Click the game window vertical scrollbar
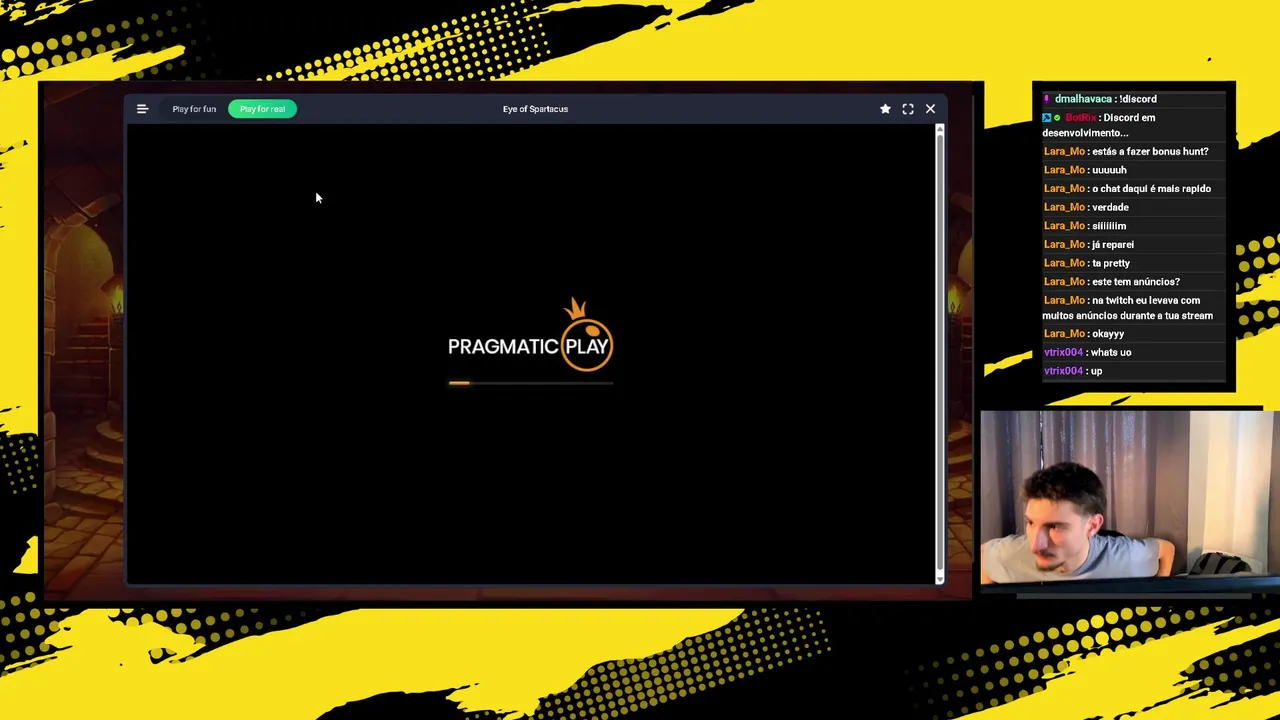The width and height of the screenshot is (1280, 720). coord(939,353)
